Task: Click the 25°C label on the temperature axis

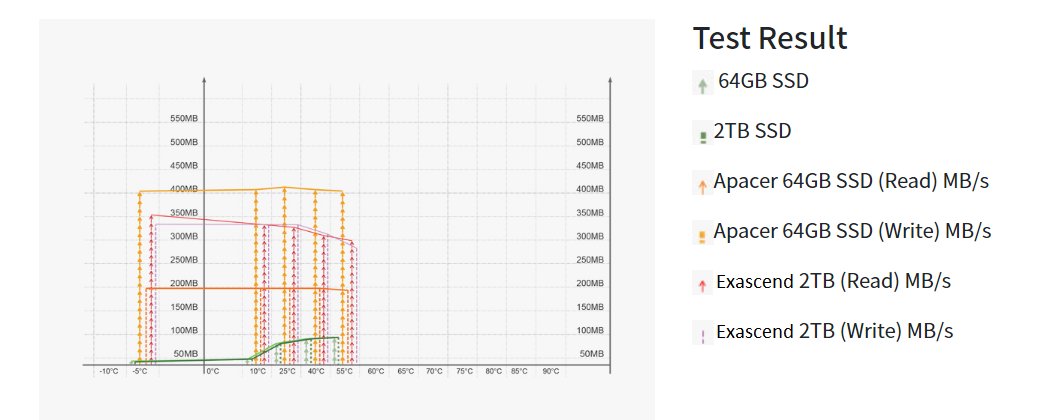Action: tap(287, 372)
